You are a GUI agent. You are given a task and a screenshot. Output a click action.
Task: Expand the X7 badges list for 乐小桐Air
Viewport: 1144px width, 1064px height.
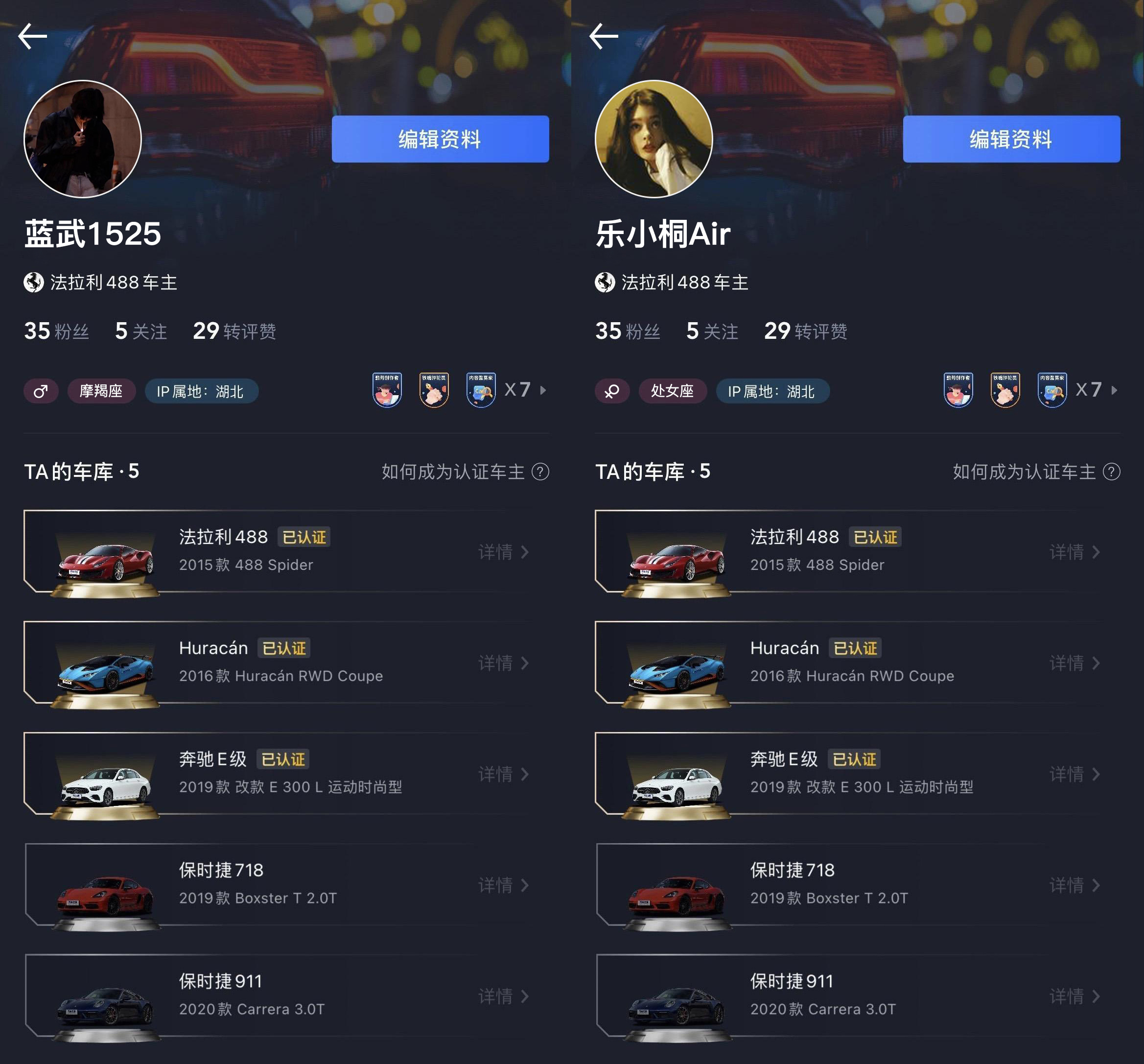1097,390
